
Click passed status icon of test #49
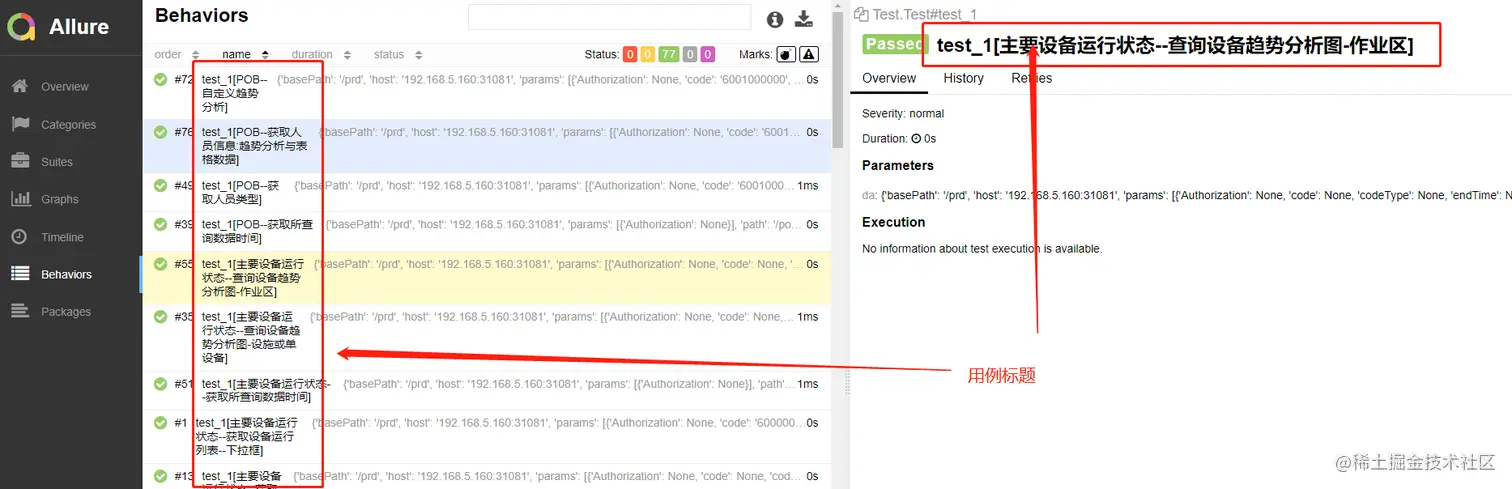click(x=160, y=185)
